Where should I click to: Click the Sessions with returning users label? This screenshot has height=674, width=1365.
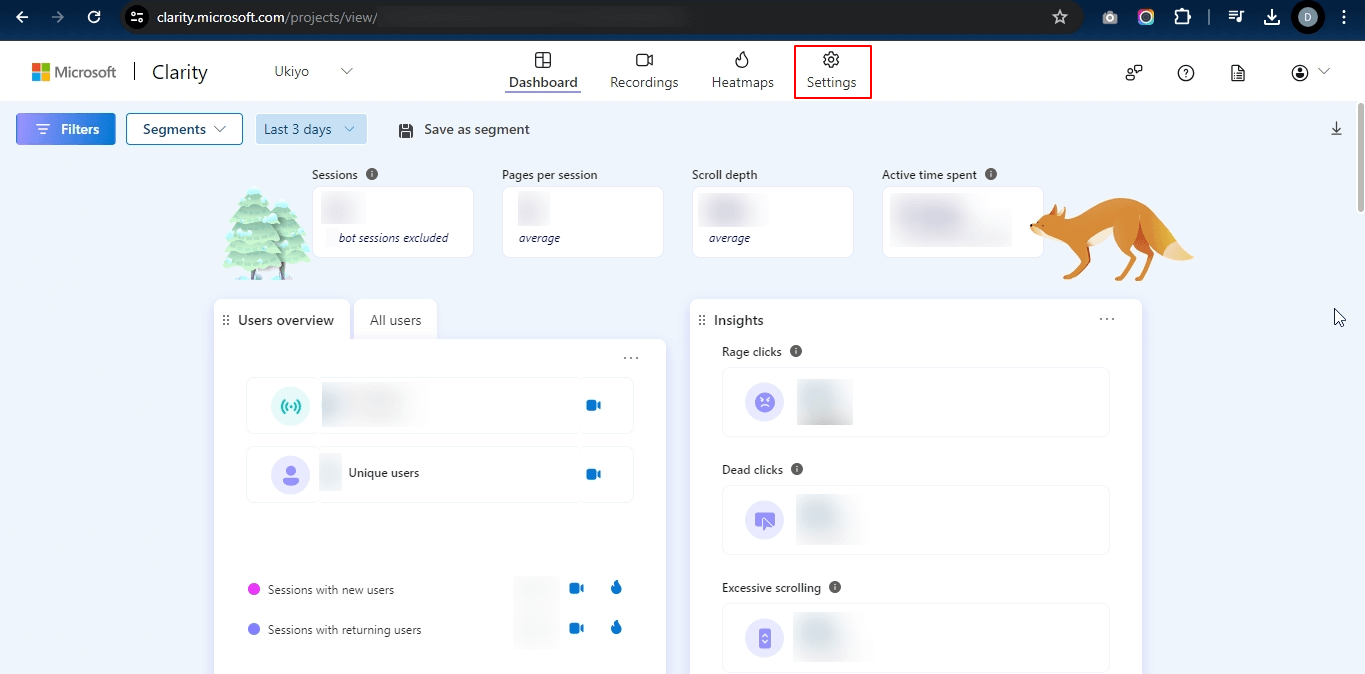click(345, 630)
